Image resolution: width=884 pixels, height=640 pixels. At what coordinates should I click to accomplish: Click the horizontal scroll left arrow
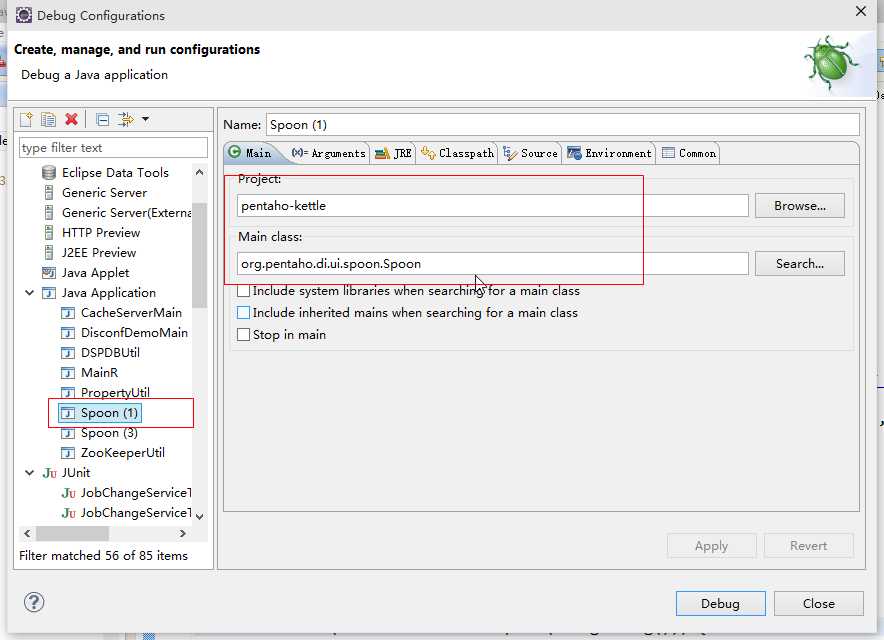[x=27, y=533]
